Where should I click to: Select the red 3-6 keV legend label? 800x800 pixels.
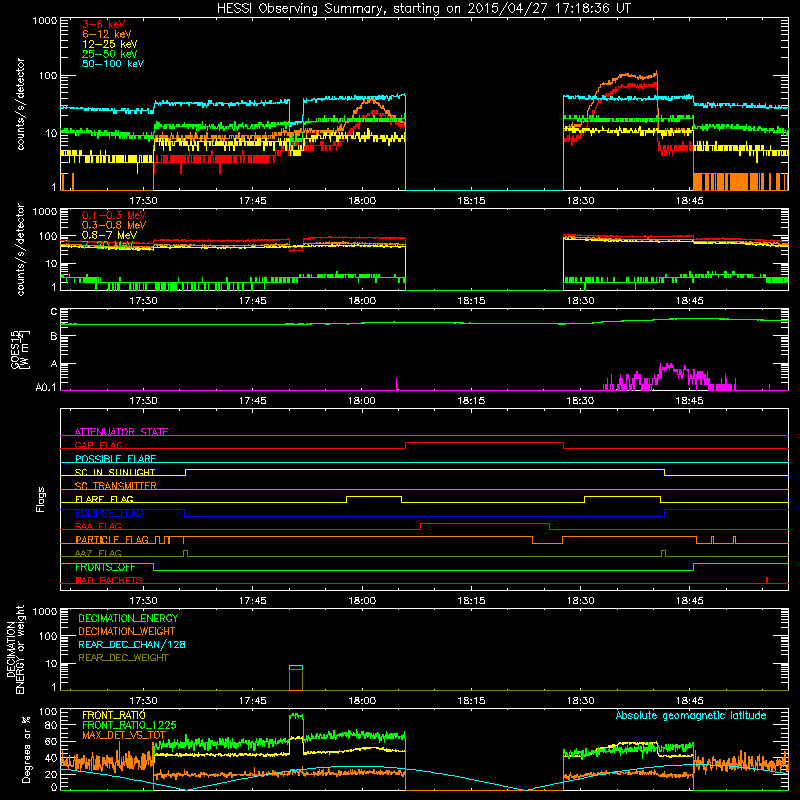pyautogui.click(x=103, y=24)
